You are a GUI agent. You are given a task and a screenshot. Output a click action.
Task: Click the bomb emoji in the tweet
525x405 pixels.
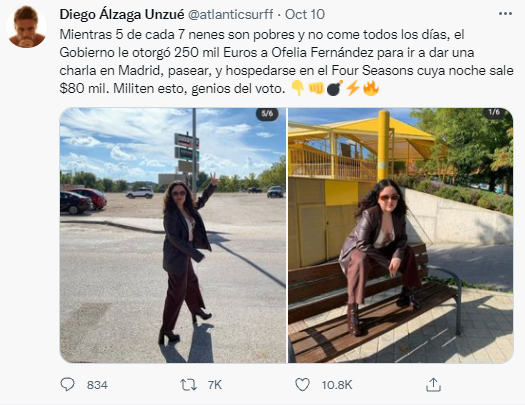334,89
